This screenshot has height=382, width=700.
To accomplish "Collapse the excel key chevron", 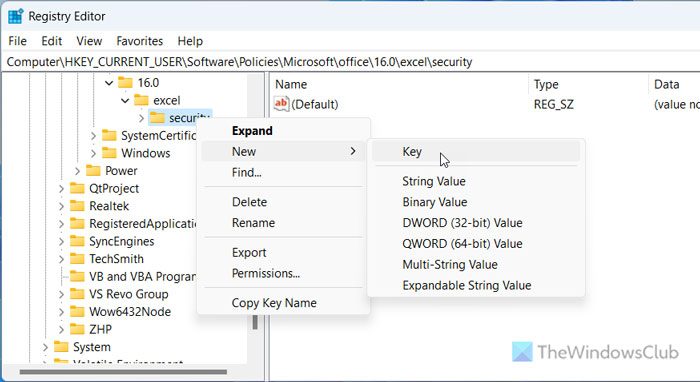I will [125, 101].
